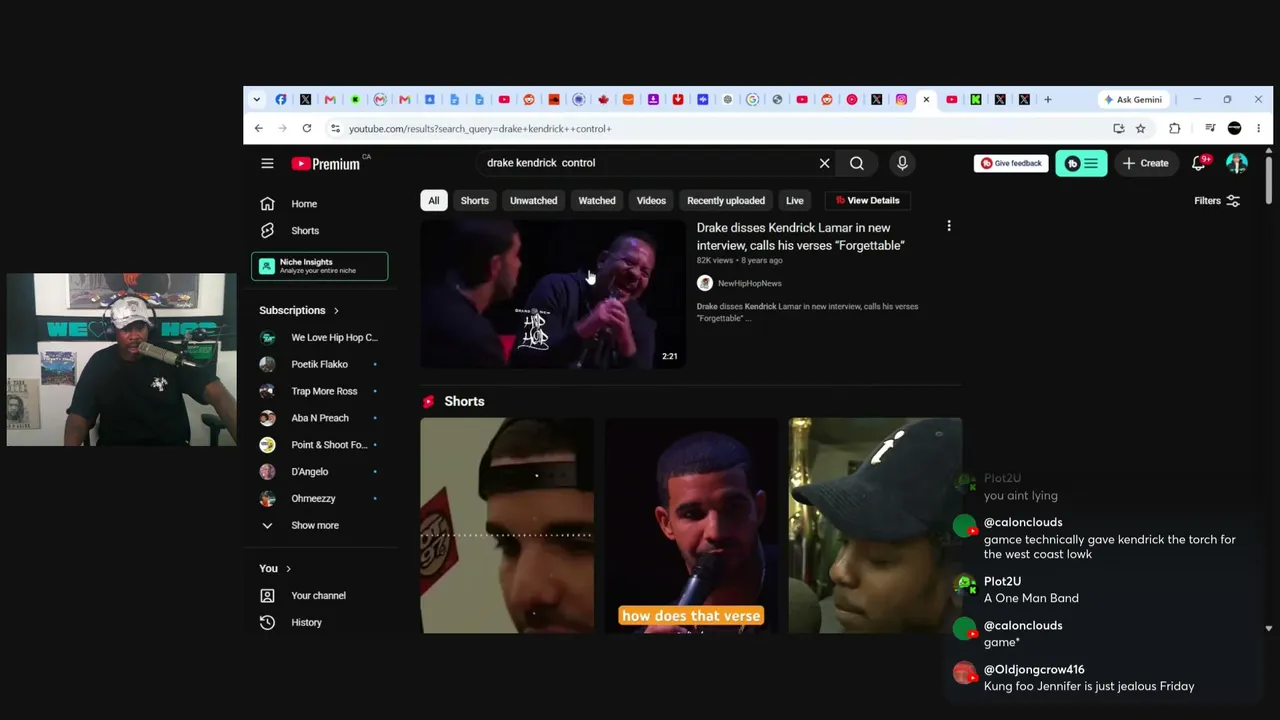The width and height of the screenshot is (1280, 720).
Task: Select the All filter chip
Action: (434, 200)
